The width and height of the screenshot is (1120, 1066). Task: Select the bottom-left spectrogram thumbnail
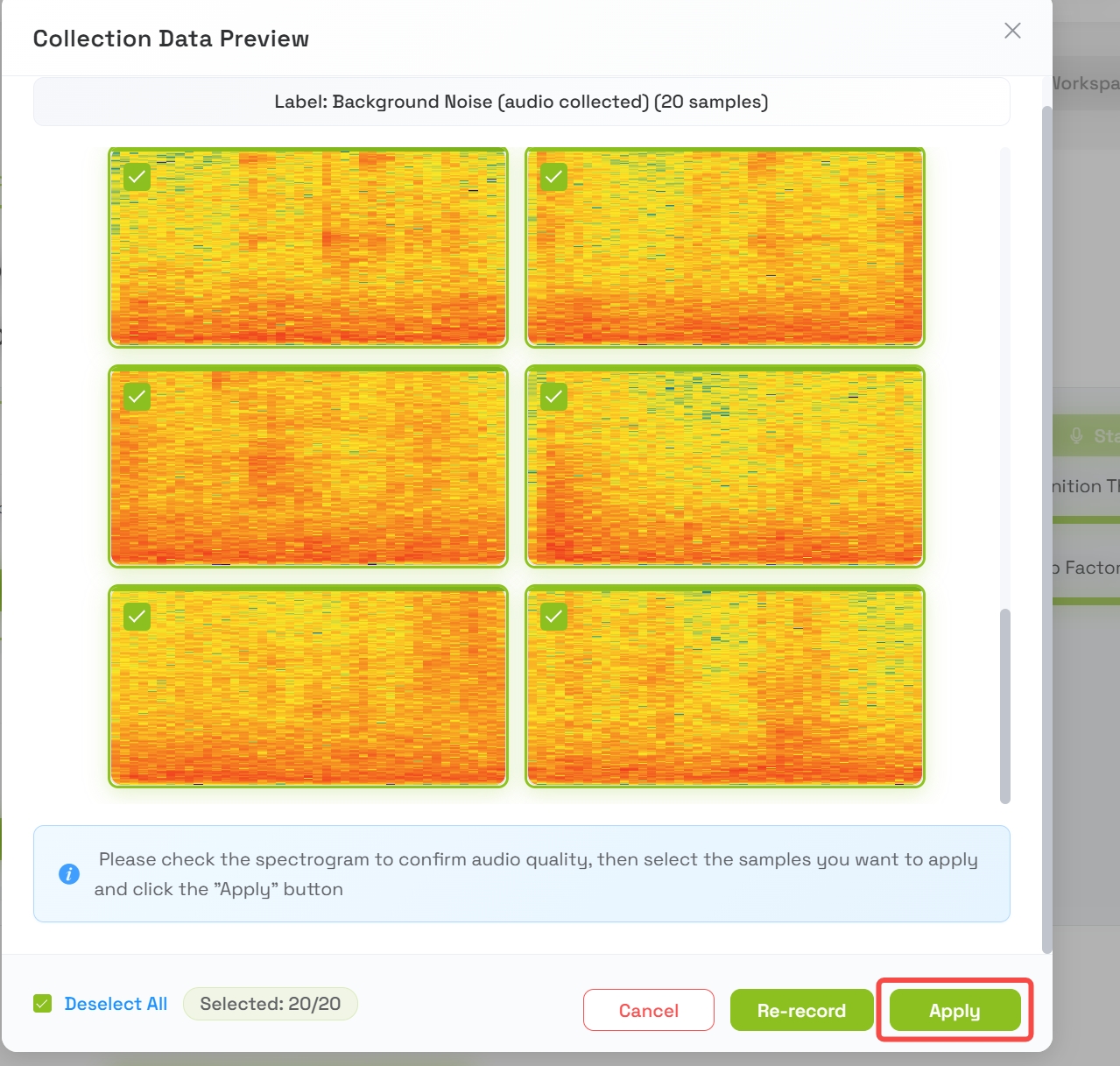pos(308,687)
